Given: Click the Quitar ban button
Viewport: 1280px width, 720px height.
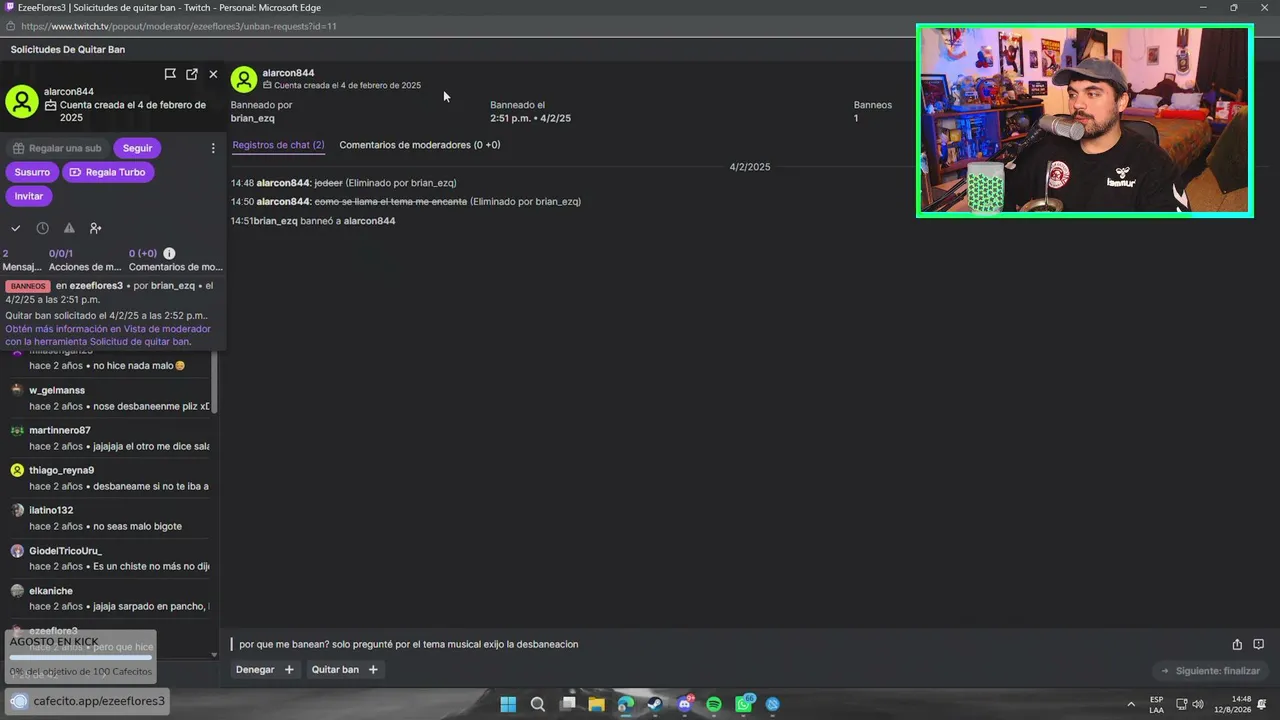Looking at the screenshot, I should (x=336, y=670).
